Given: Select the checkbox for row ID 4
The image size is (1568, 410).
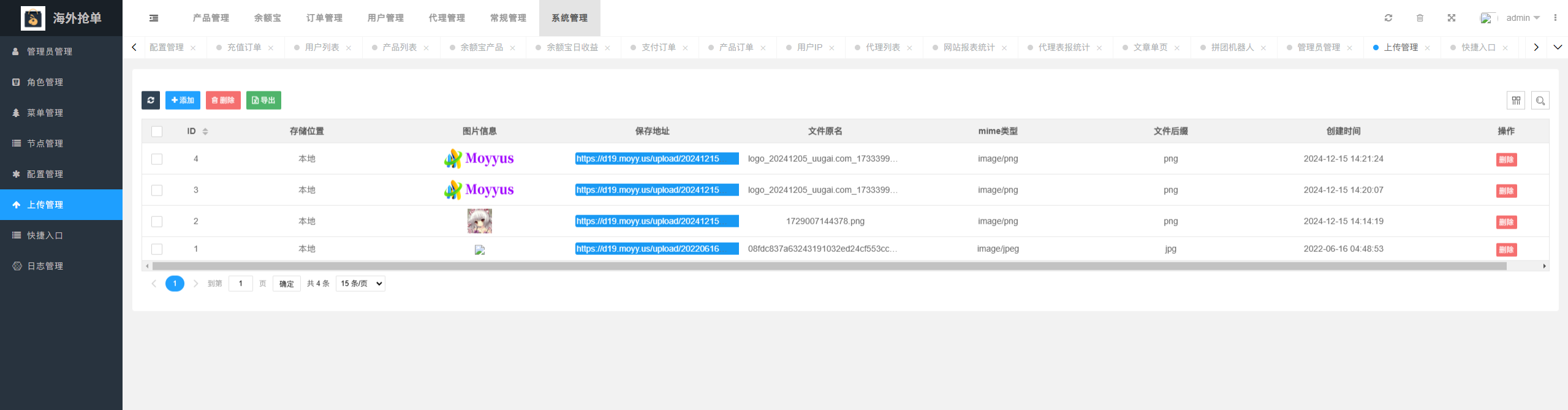Looking at the screenshot, I should pyautogui.click(x=157, y=159).
